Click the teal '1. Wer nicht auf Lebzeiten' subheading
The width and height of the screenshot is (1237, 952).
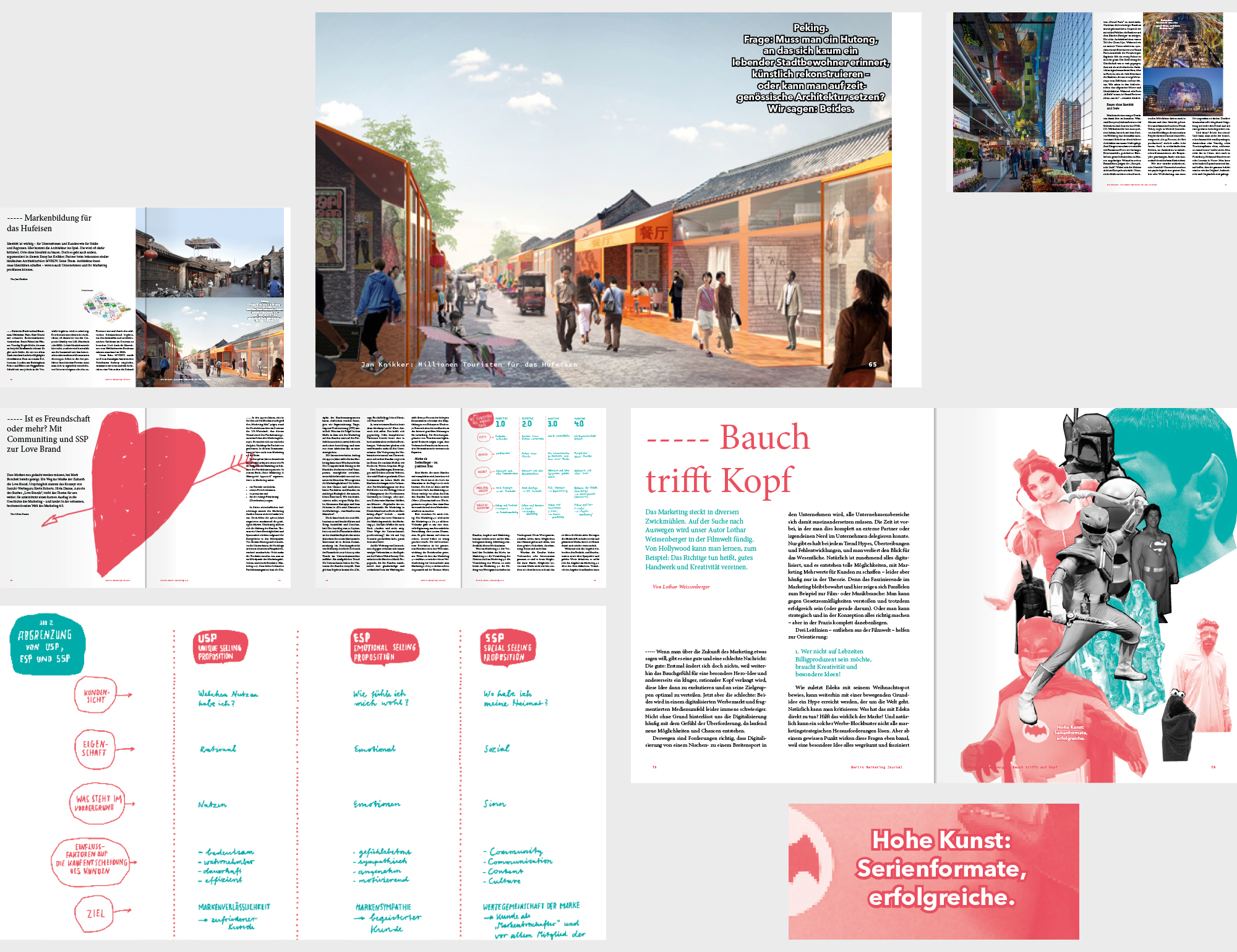[x=833, y=663]
